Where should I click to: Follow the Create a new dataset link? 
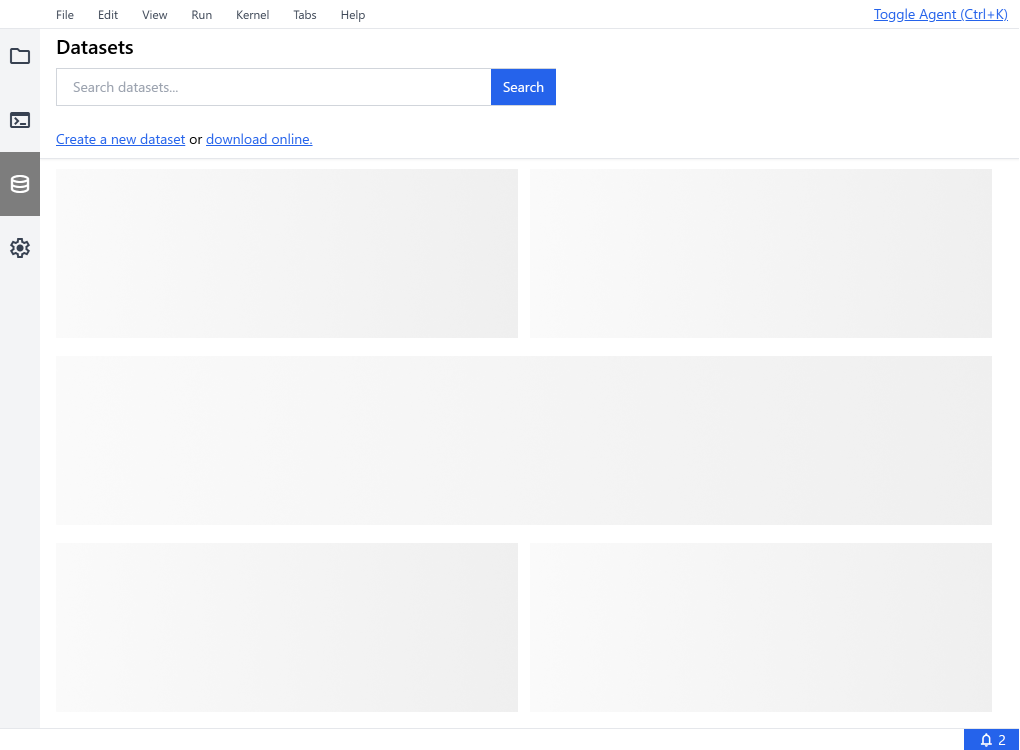tap(120, 139)
